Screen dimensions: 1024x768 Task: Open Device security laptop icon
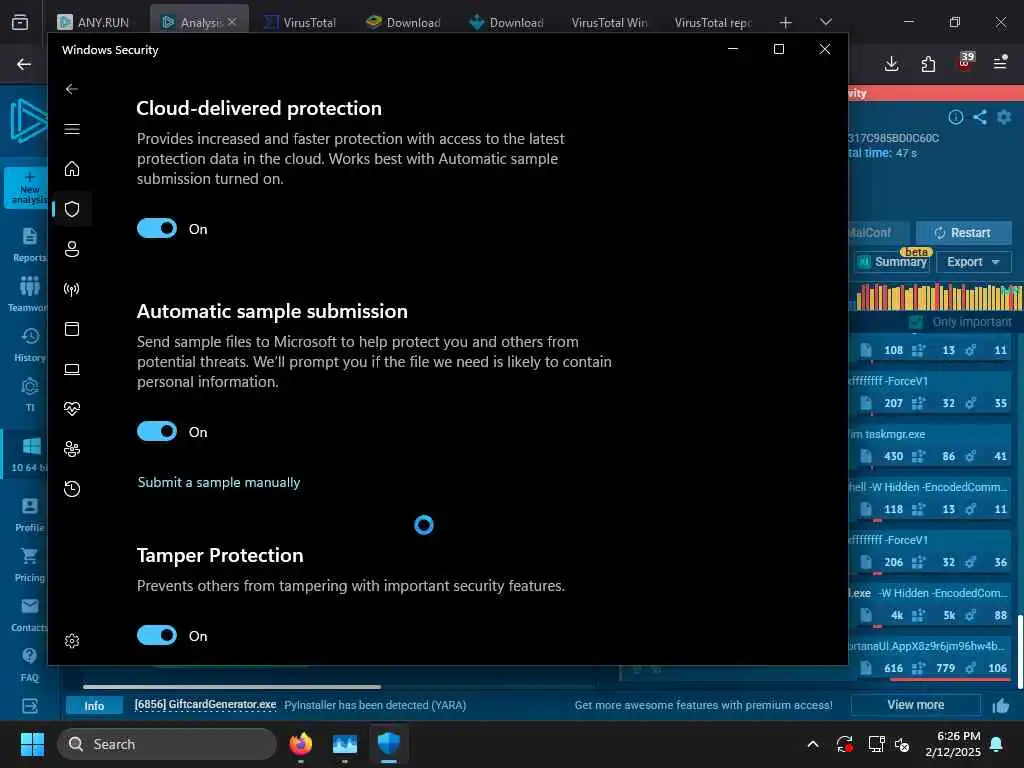(72, 369)
